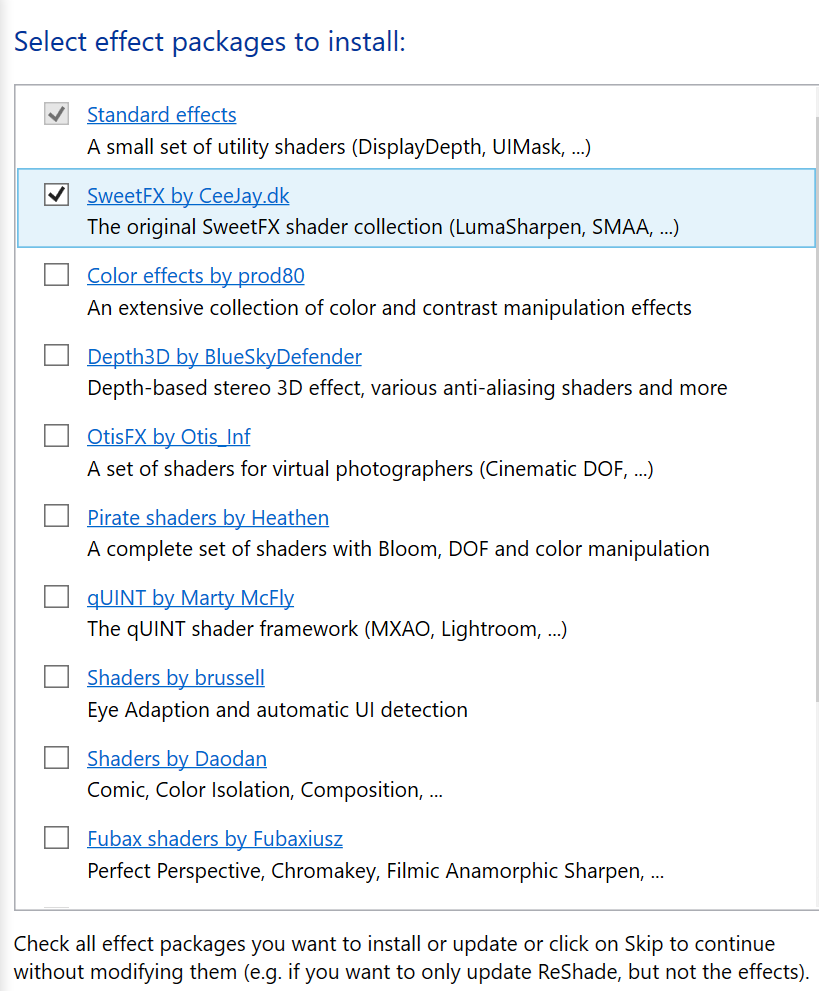
Task: Visit the Depth3D by BlueSkyDefender link
Action: (x=224, y=357)
